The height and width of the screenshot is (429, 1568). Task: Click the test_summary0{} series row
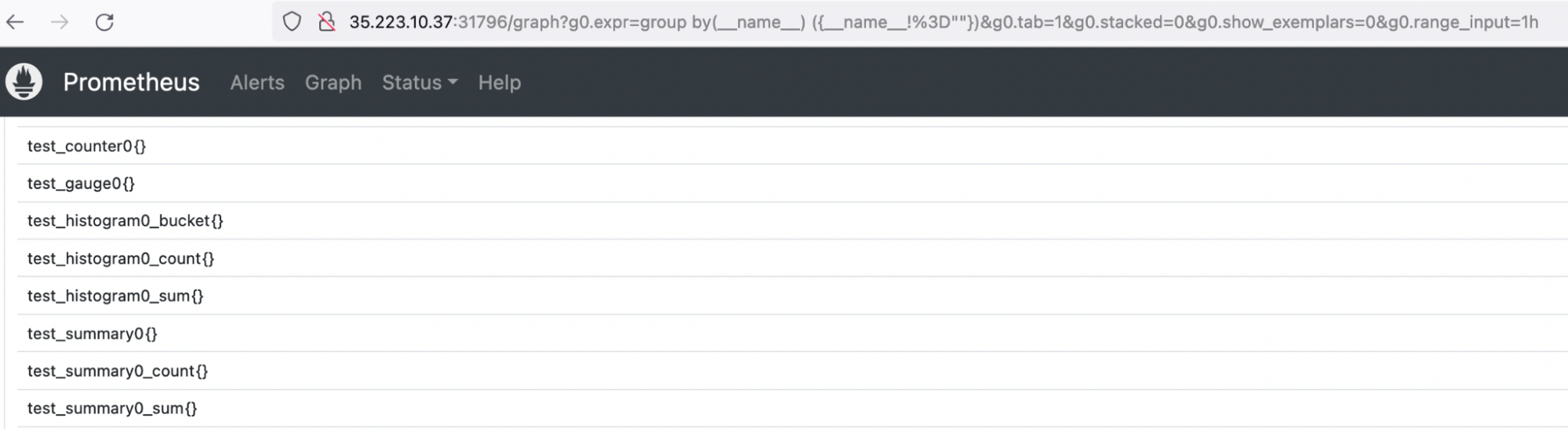(x=93, y=334)
